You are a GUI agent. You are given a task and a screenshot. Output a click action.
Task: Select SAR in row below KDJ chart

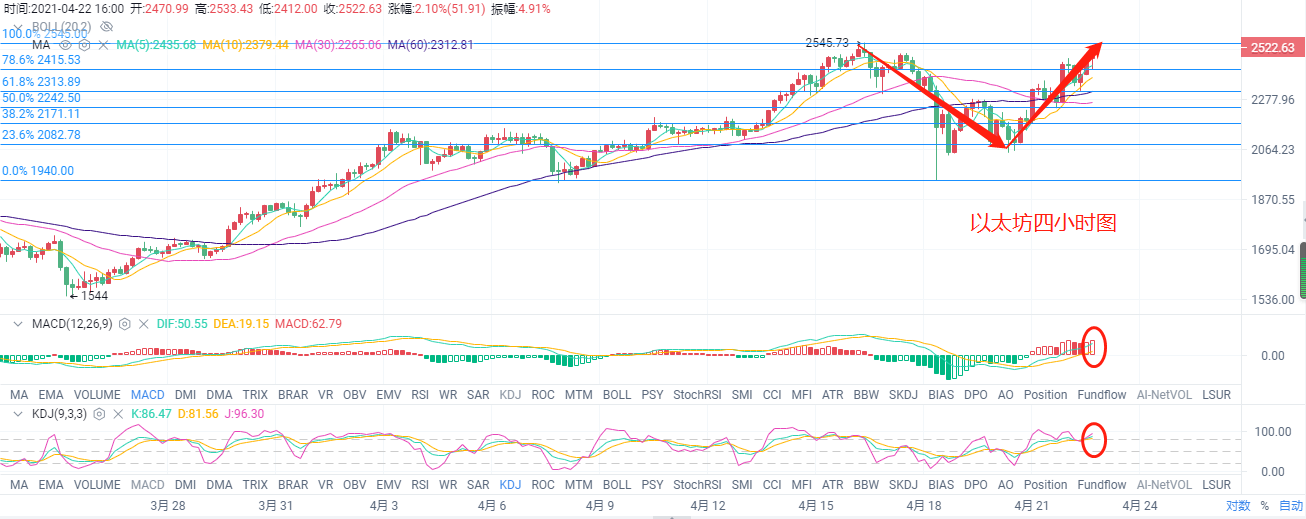(478, 484)
